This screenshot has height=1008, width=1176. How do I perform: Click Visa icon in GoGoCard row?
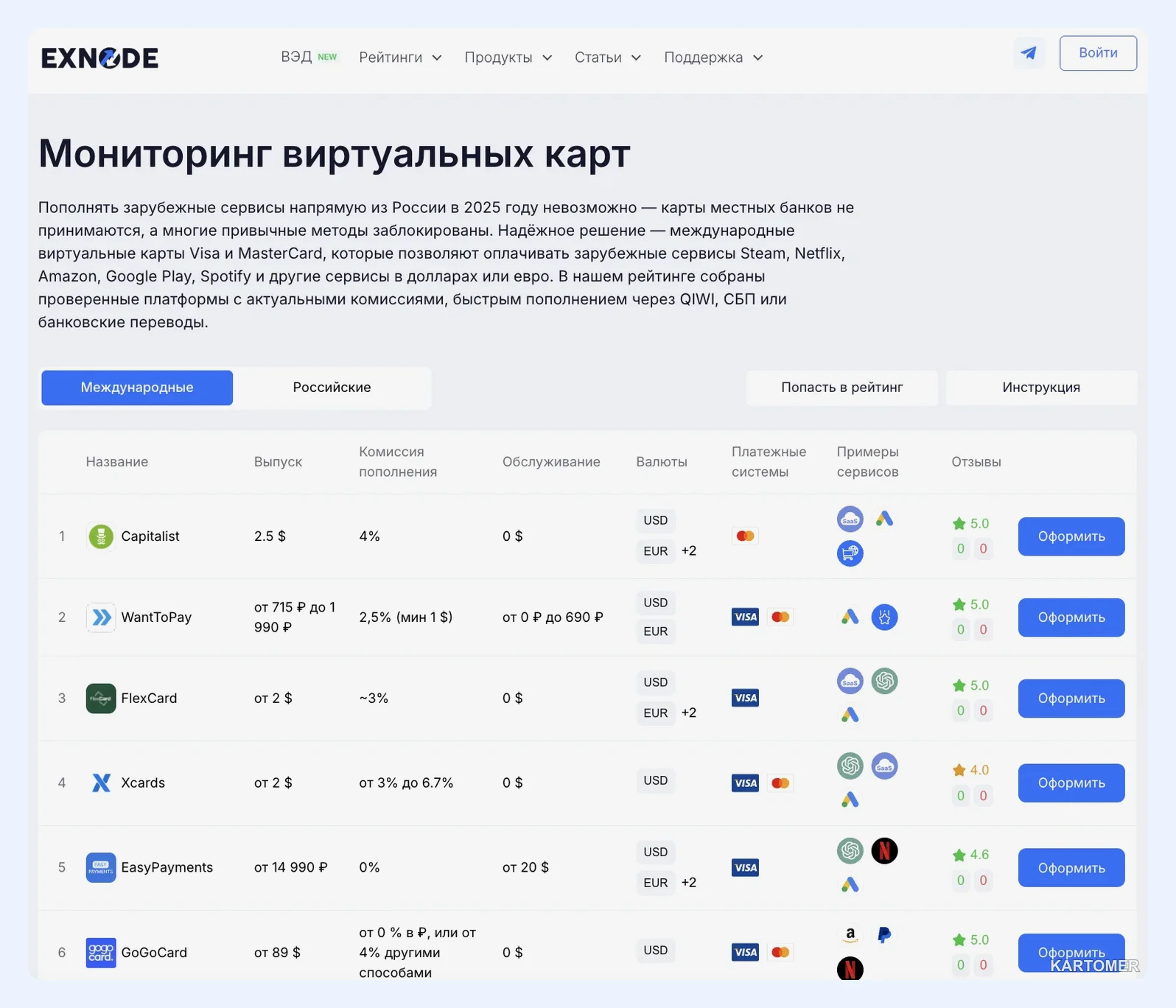(745, 953)
